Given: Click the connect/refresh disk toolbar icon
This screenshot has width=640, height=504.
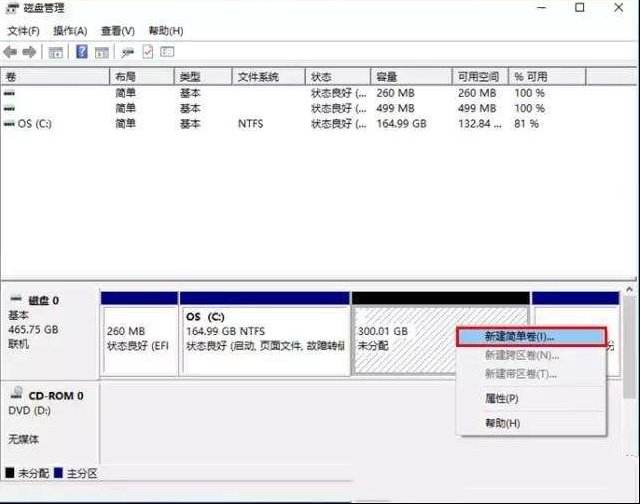Looking at the screenshot, I should point(127,52).
